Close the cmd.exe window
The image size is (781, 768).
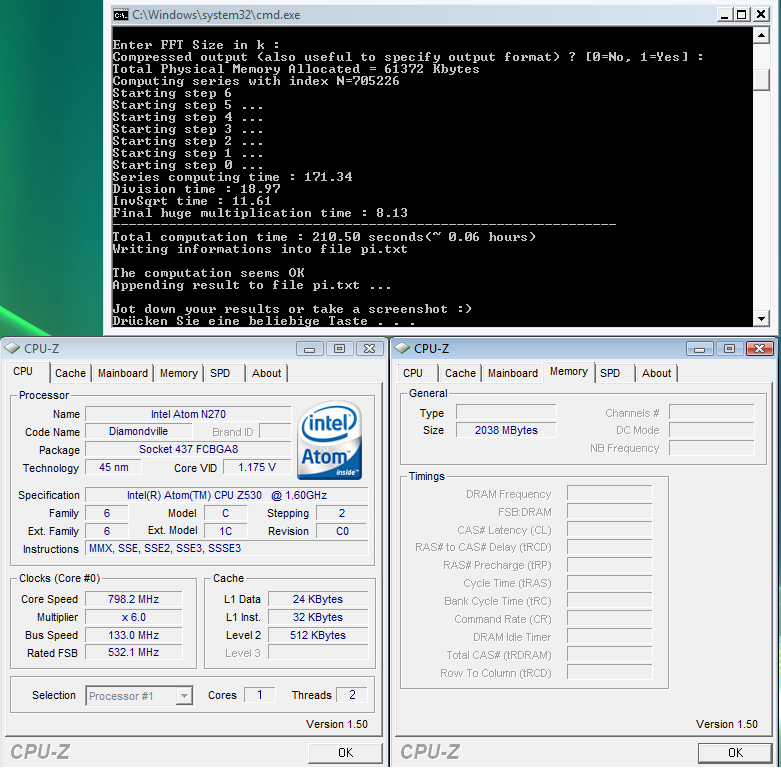761,15
